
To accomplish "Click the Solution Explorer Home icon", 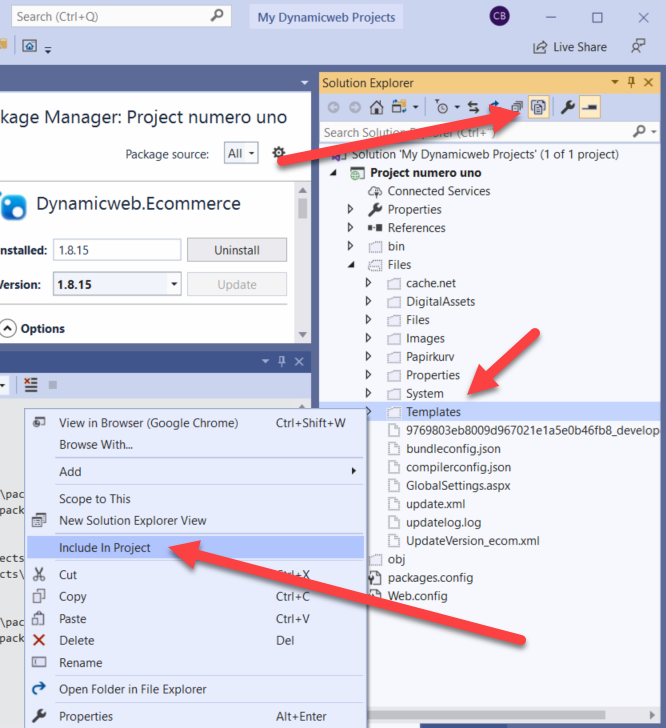I will click(376, 107).
